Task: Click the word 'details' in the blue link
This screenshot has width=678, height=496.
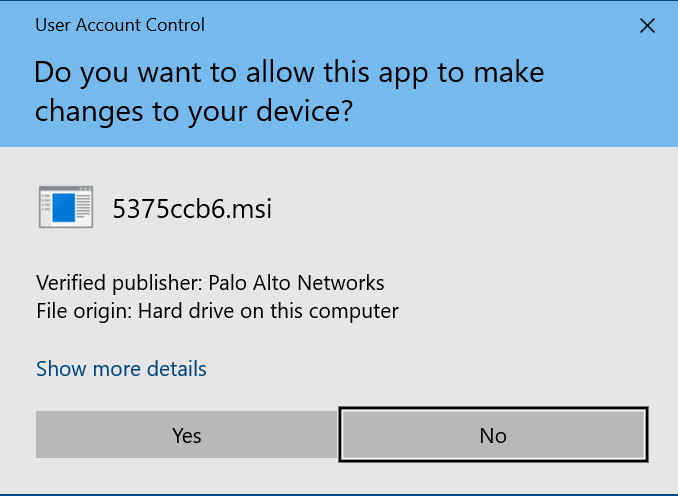Action: coord(176,369)
